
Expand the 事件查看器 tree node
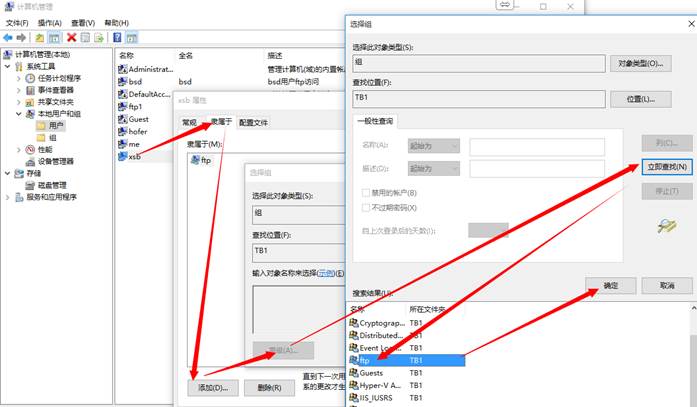point(19,90)
